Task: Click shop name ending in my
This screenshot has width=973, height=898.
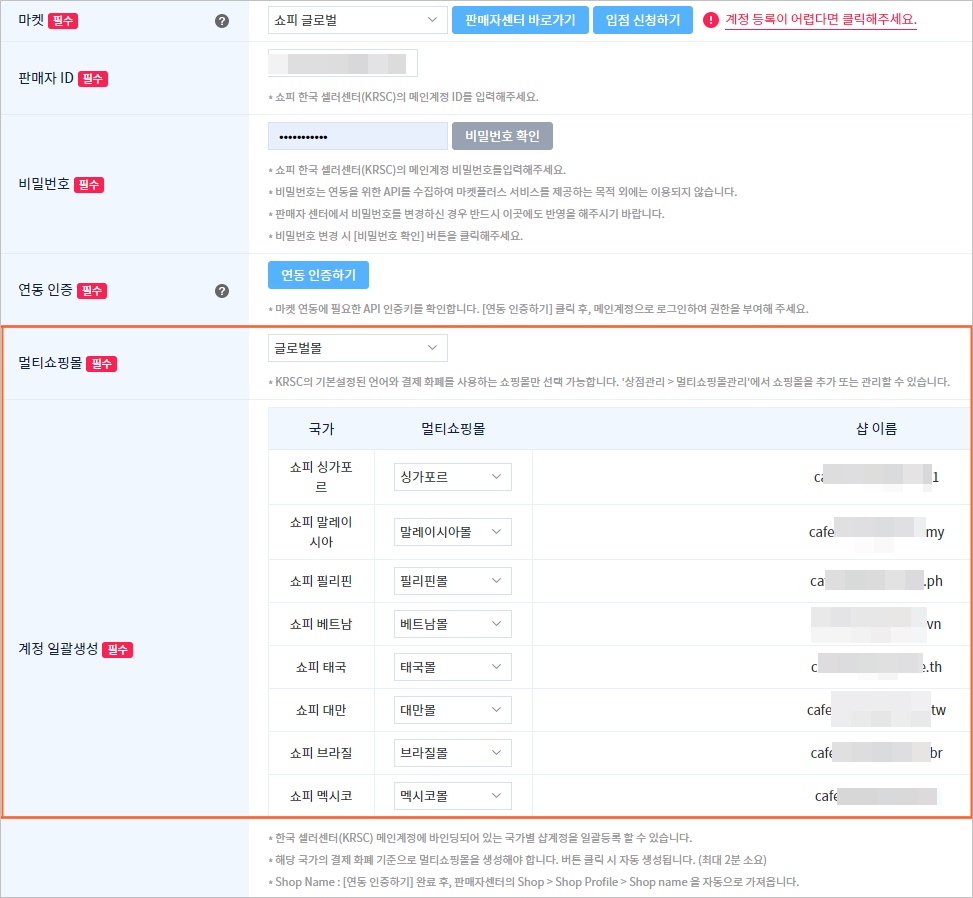Action: 876,532
